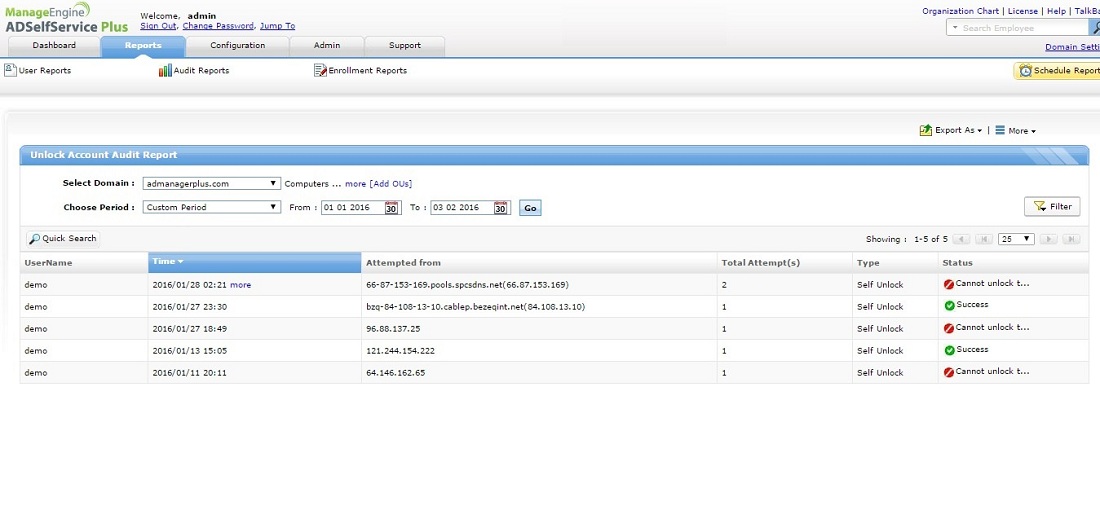
Task: Go to last page arrow
Action: 1071,239
